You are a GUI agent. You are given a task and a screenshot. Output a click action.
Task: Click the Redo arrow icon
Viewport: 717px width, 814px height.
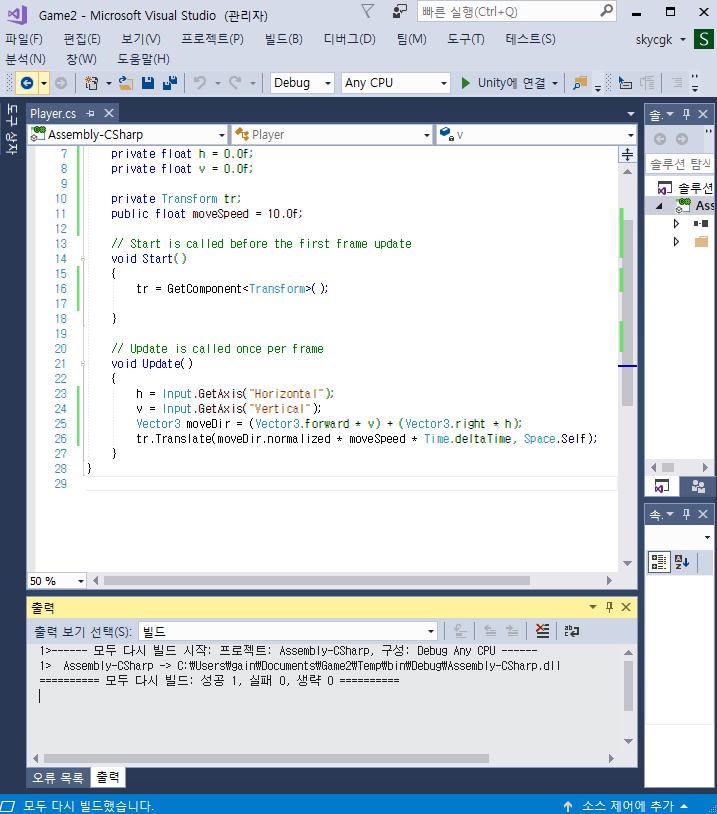pos(235,83)
